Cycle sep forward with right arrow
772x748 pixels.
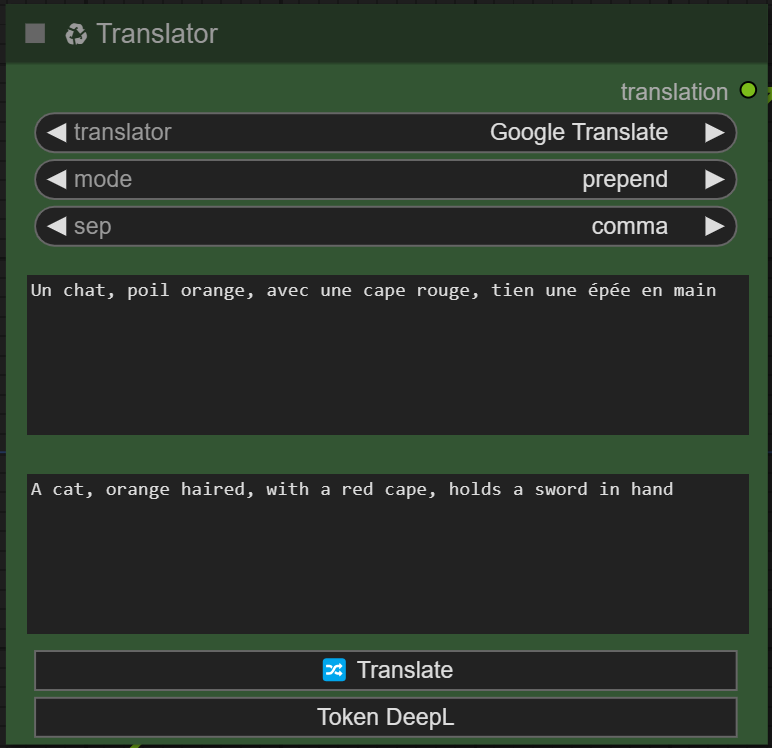coord(714,226)
